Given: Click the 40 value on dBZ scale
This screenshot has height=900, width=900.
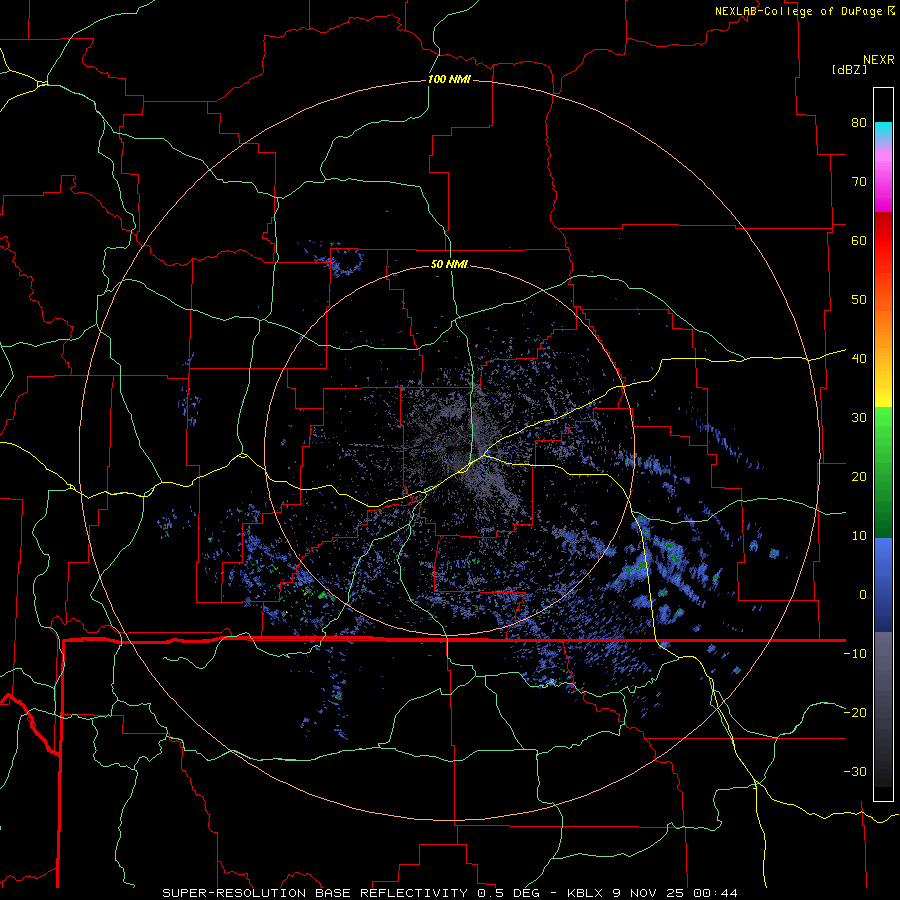Looking at the screenshot, I should tap(859, 359).
